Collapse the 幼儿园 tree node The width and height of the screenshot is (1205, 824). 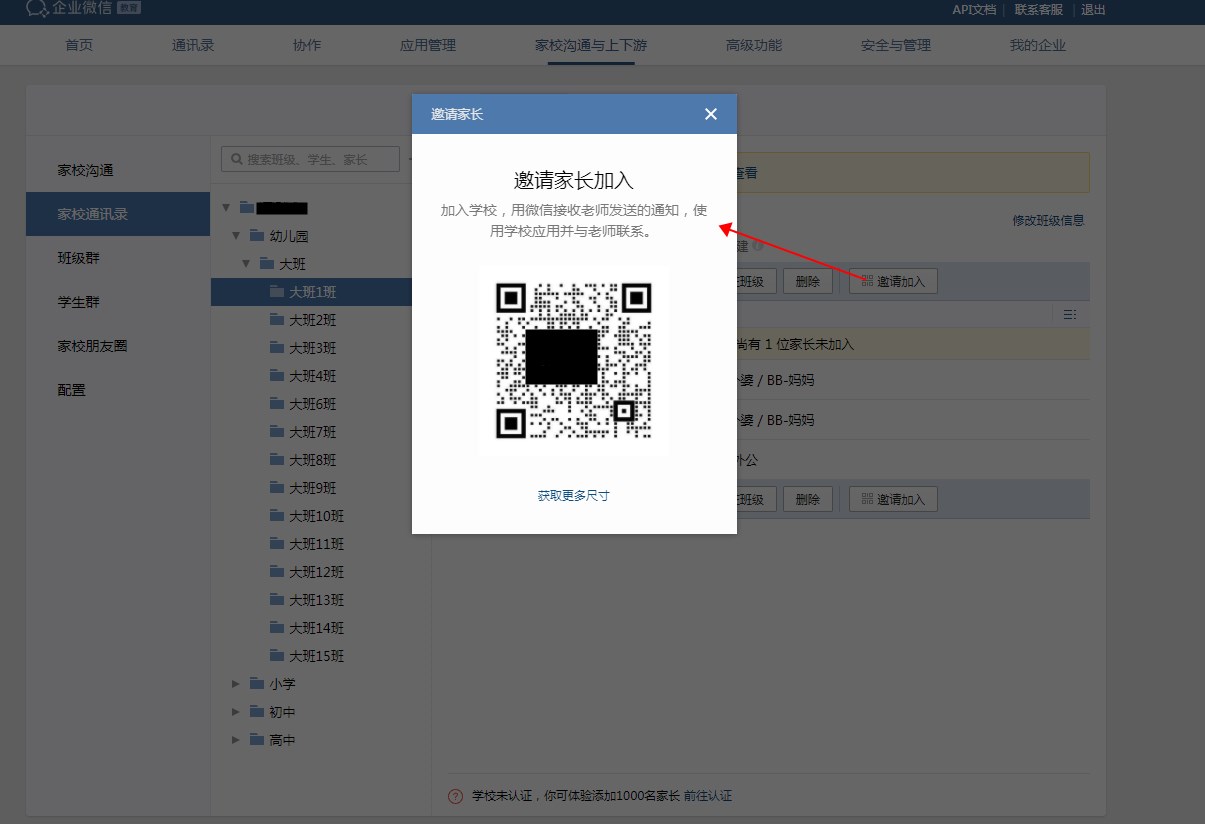pos(236,236)
